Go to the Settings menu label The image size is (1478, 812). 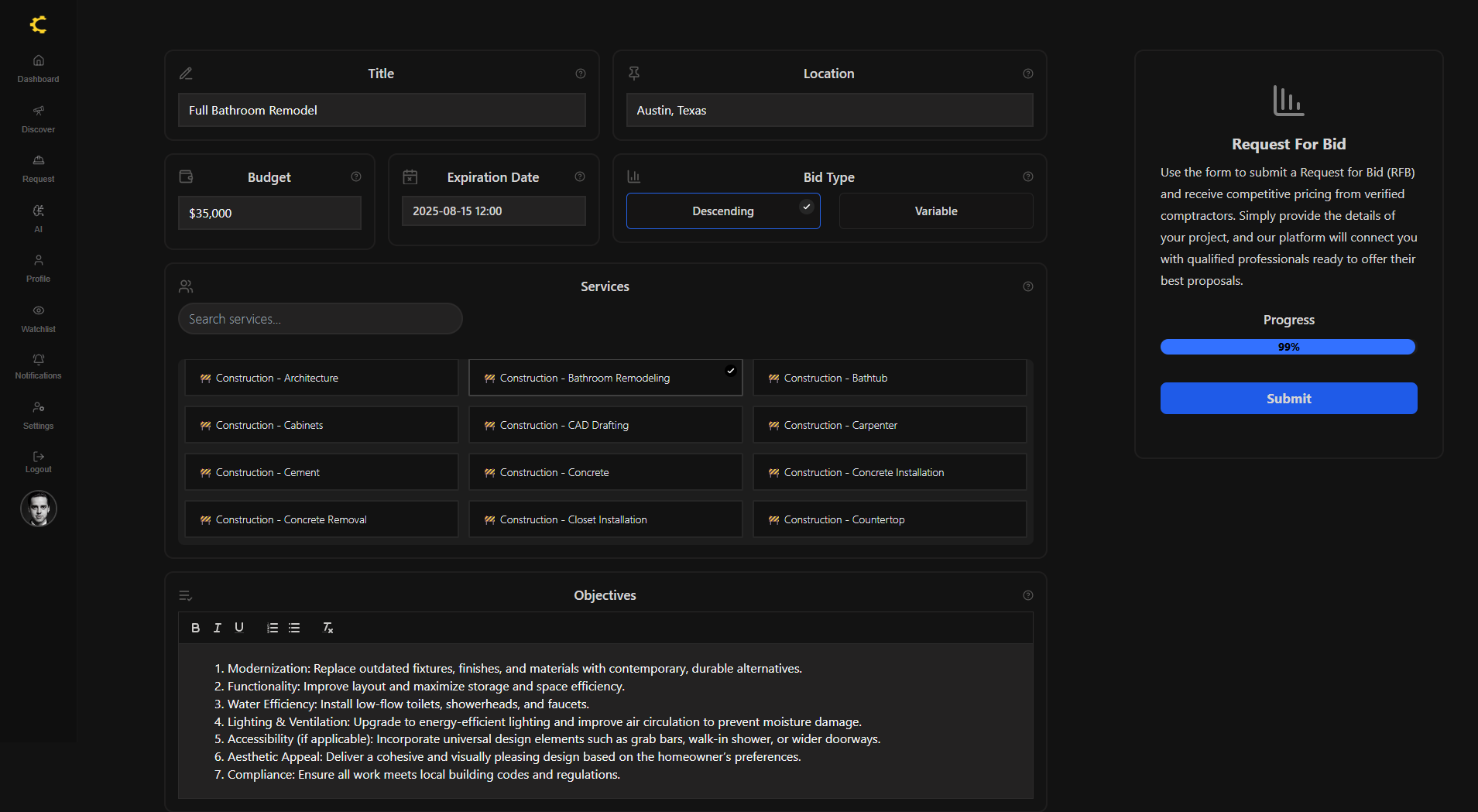coord(39,426)
